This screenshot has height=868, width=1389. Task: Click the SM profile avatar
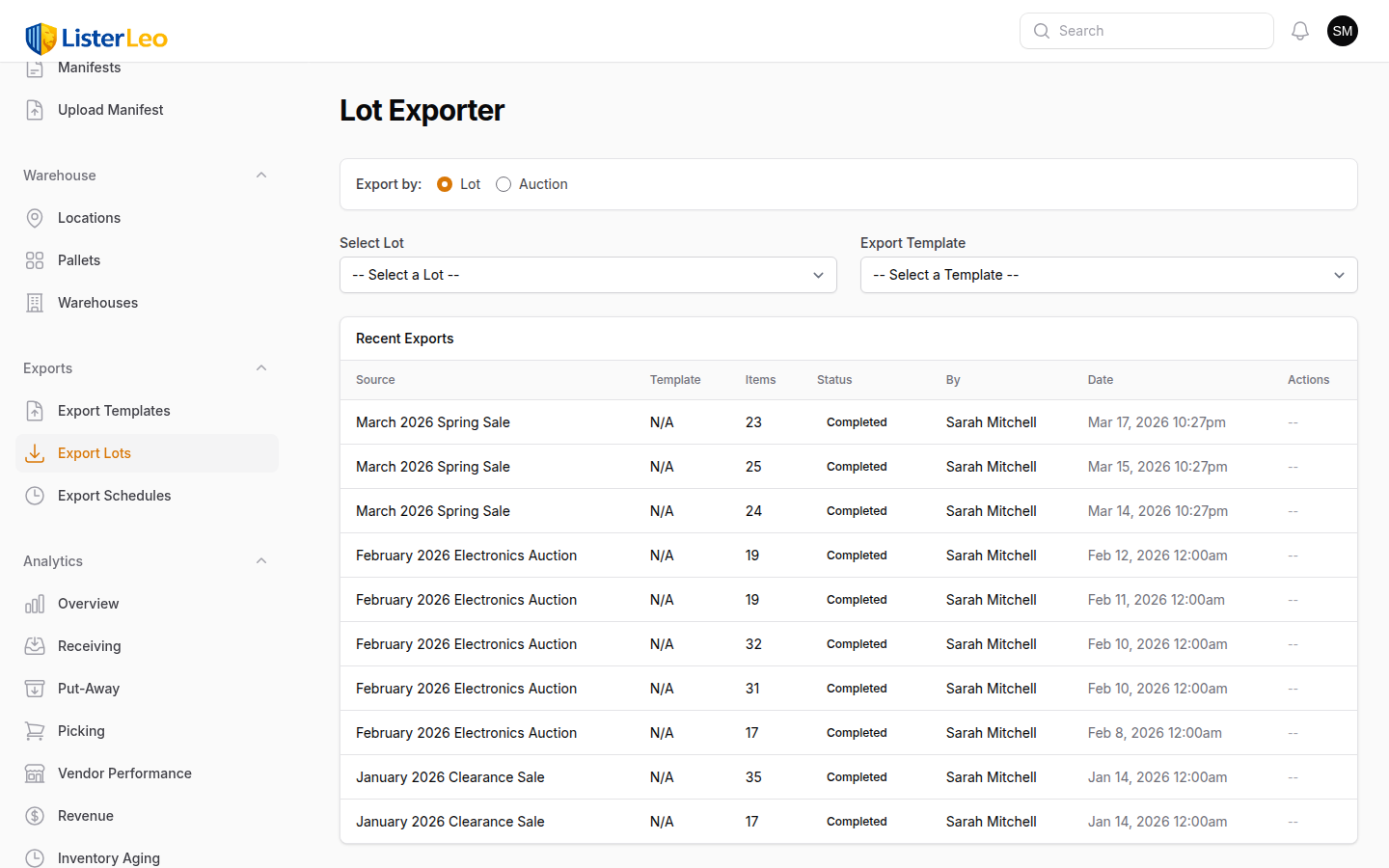click(x=1342, y=30)
